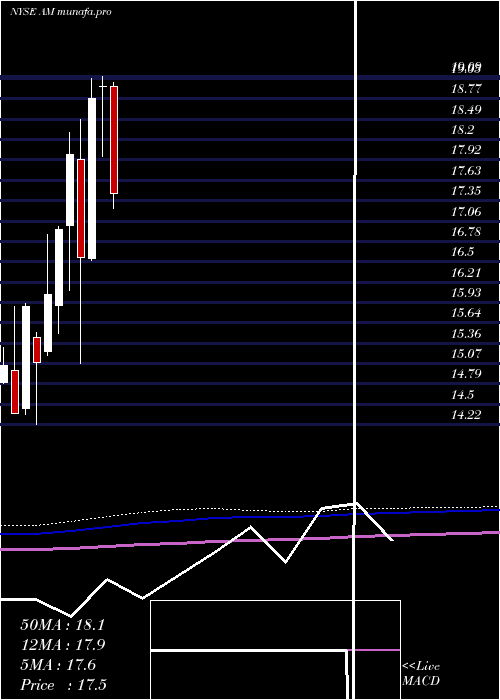The height and width of the screenshot is (700, 500).
Task: Click the 14.5 price axis label
Action: (462, 395)
